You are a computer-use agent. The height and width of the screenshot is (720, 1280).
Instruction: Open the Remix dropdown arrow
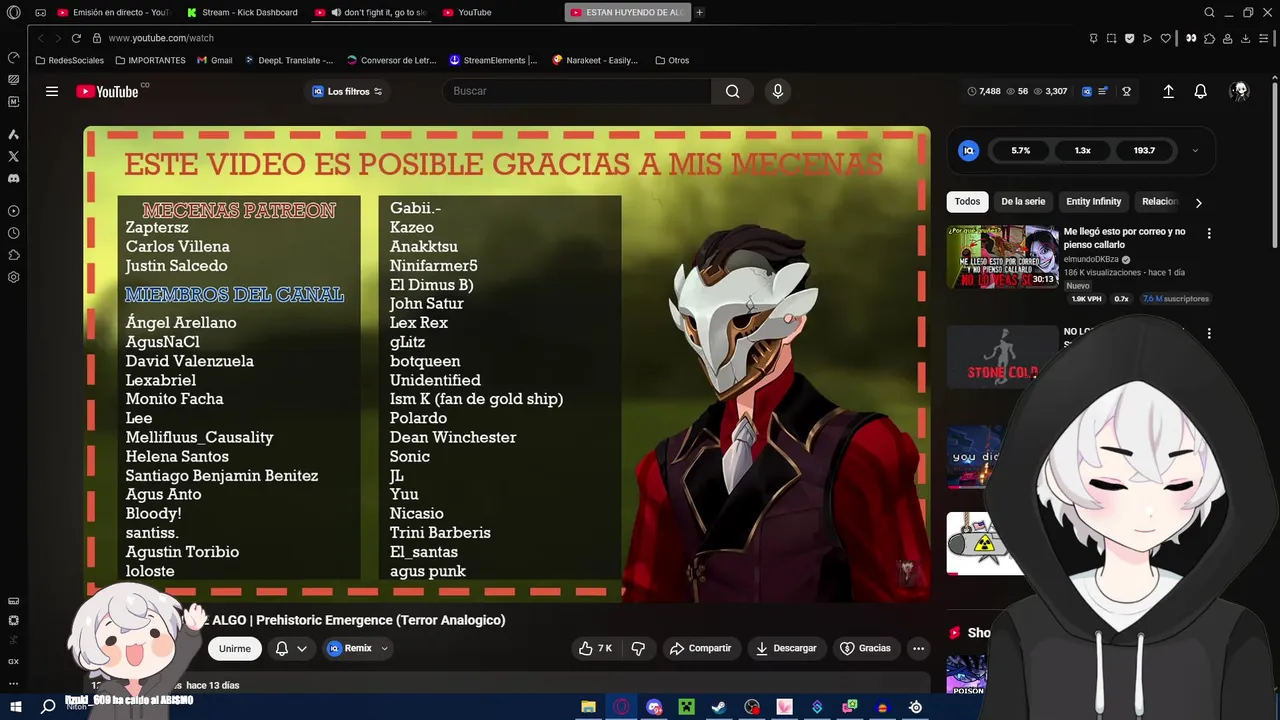click(x=384, y=648)
